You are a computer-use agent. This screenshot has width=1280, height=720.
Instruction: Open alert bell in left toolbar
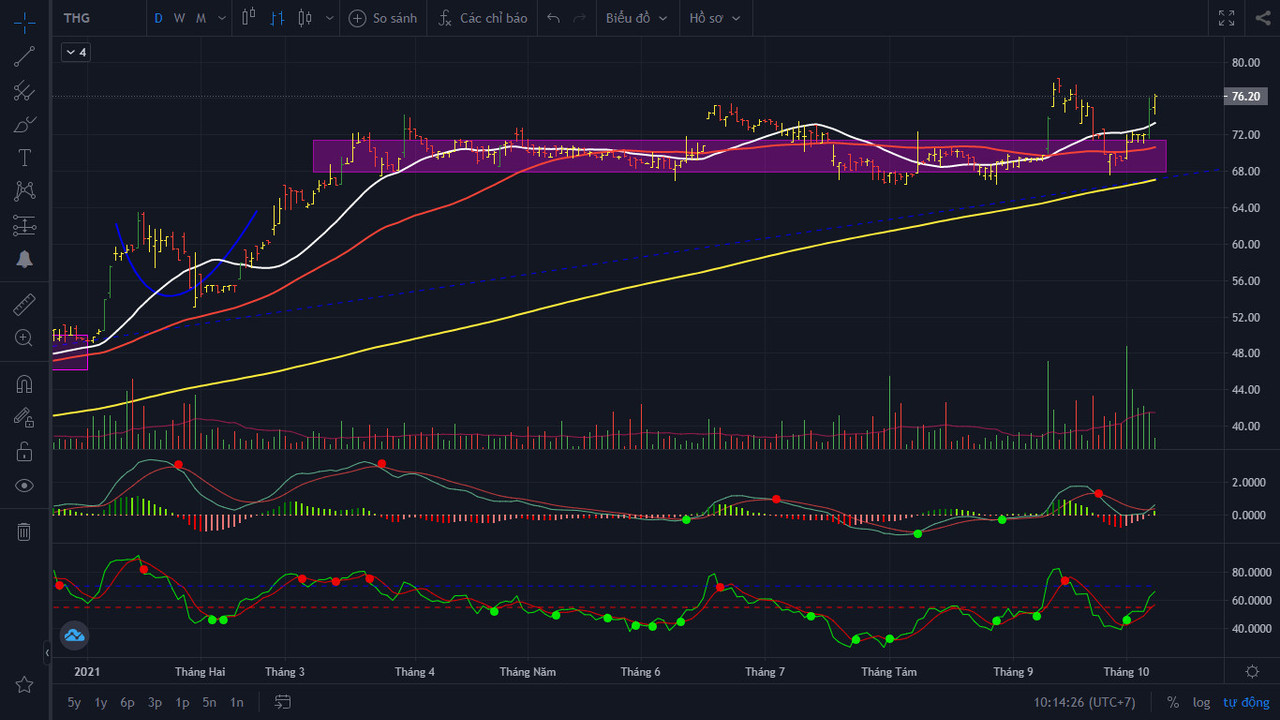(24, 260)
